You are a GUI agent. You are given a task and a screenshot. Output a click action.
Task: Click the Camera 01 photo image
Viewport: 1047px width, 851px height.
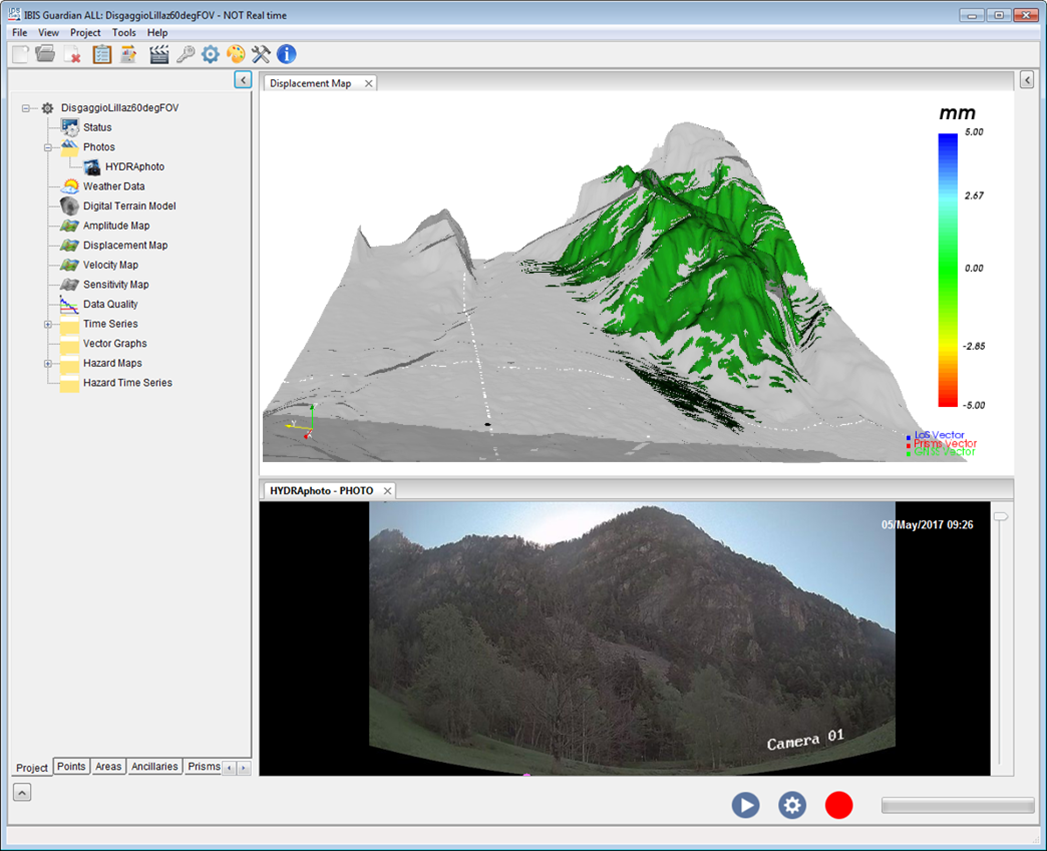tap(632, 638)
